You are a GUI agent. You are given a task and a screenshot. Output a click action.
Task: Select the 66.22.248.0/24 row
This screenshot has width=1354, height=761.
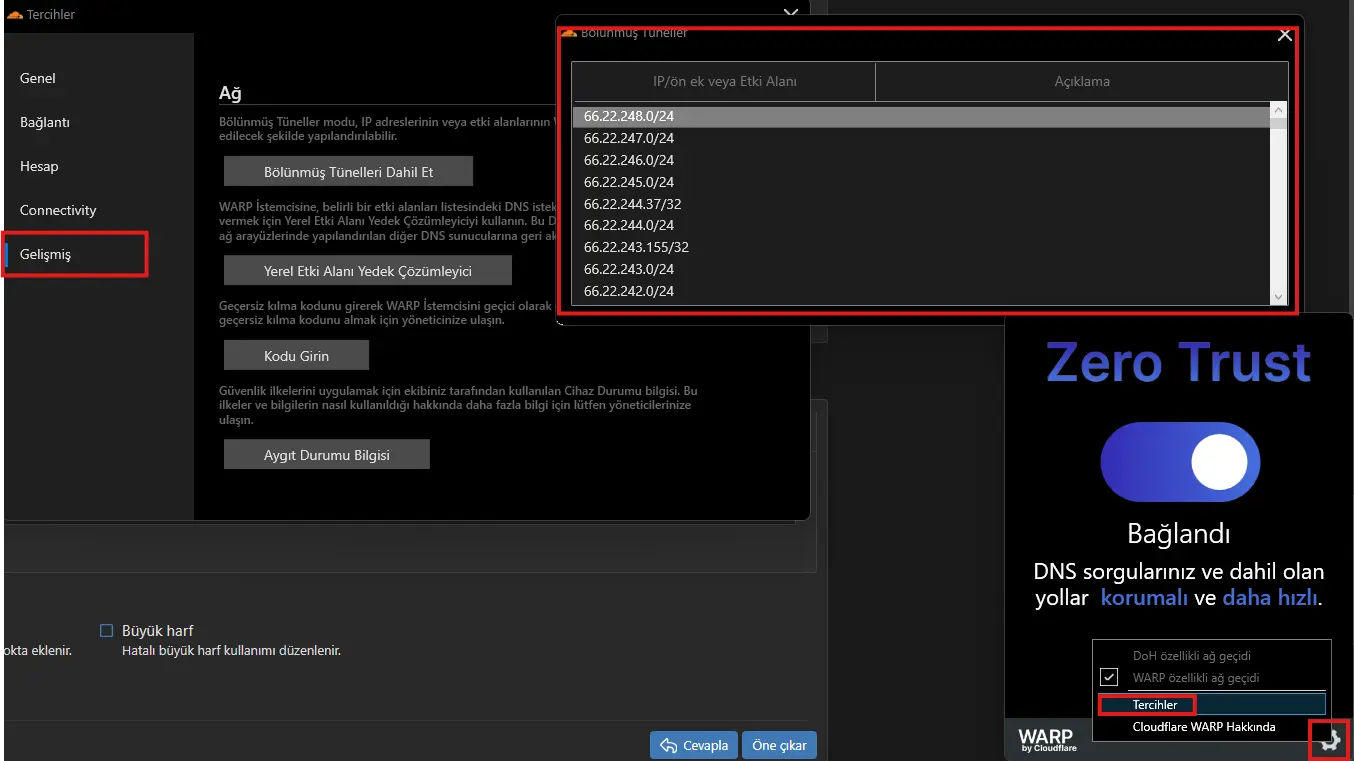(921, 116)
